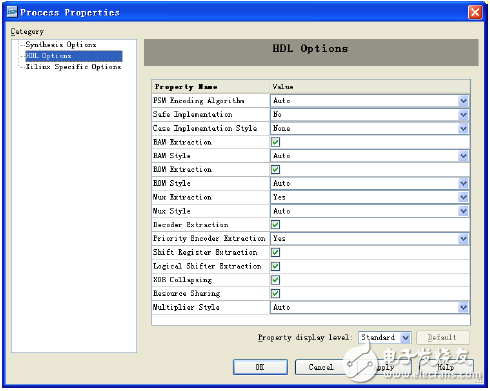The height and width of the screenshot is (391, 490).
Task: Toggle the ROM Extraction checkbox
Action: coord(275,169)
